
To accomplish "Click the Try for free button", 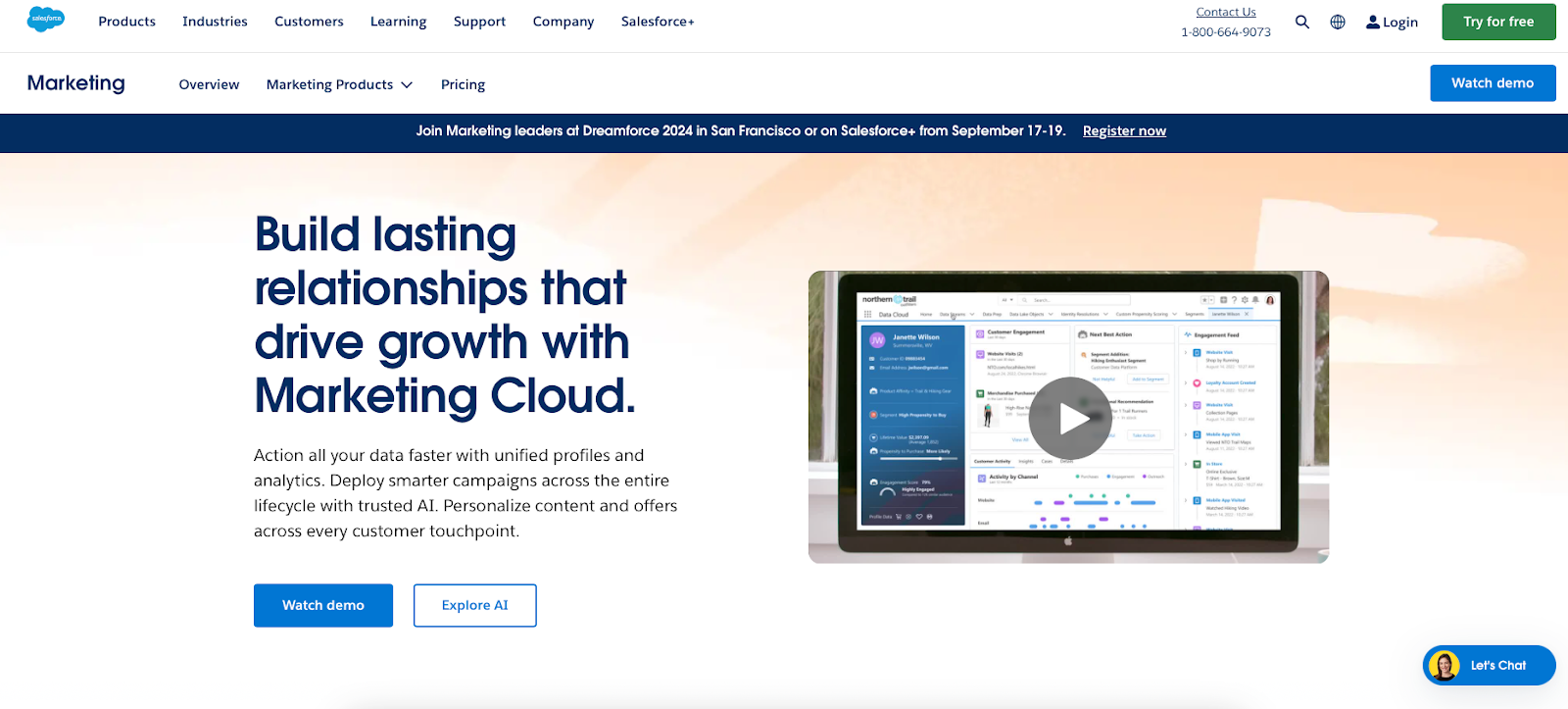I will click(1498, 22).
